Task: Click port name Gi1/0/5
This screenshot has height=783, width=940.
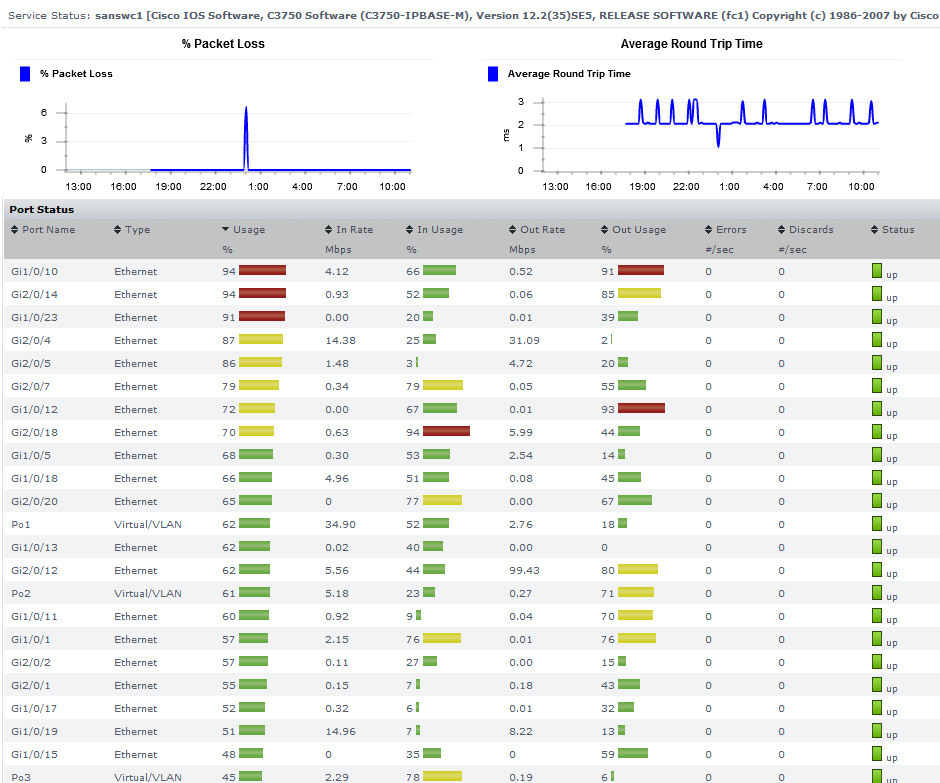Action: pyautogui.click(x=31, y=456)
